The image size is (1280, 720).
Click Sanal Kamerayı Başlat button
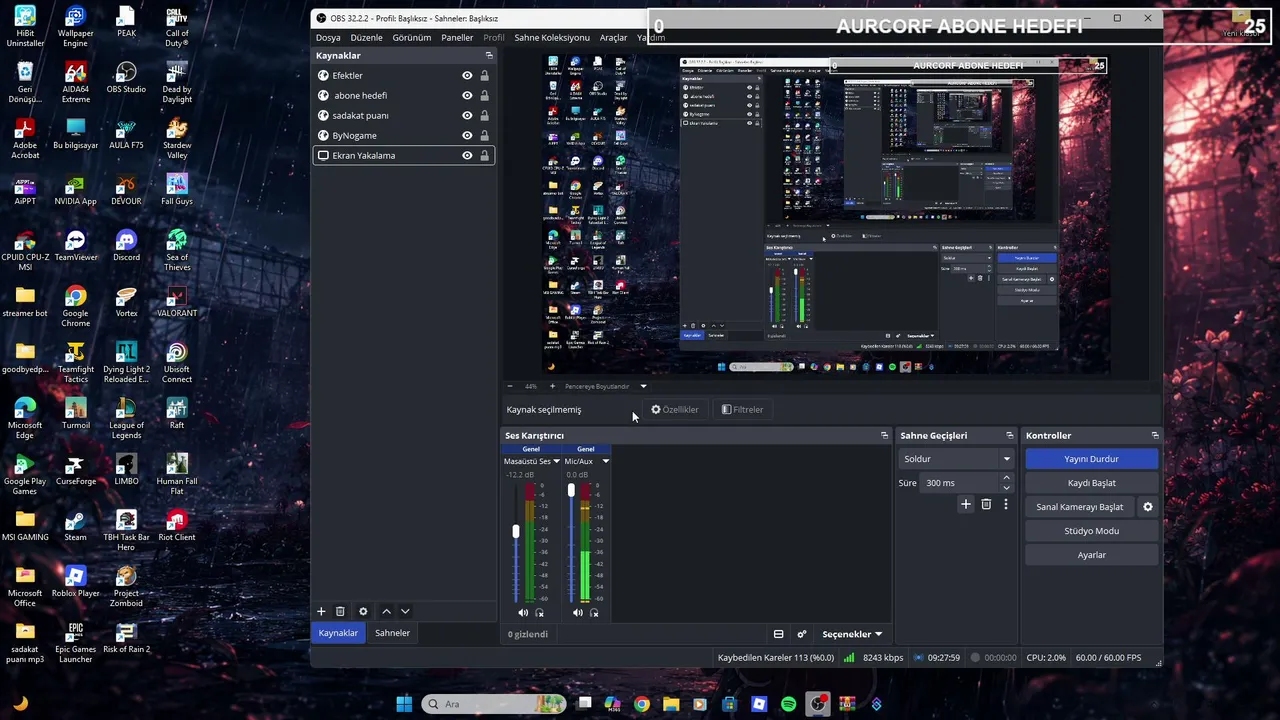1080,507
